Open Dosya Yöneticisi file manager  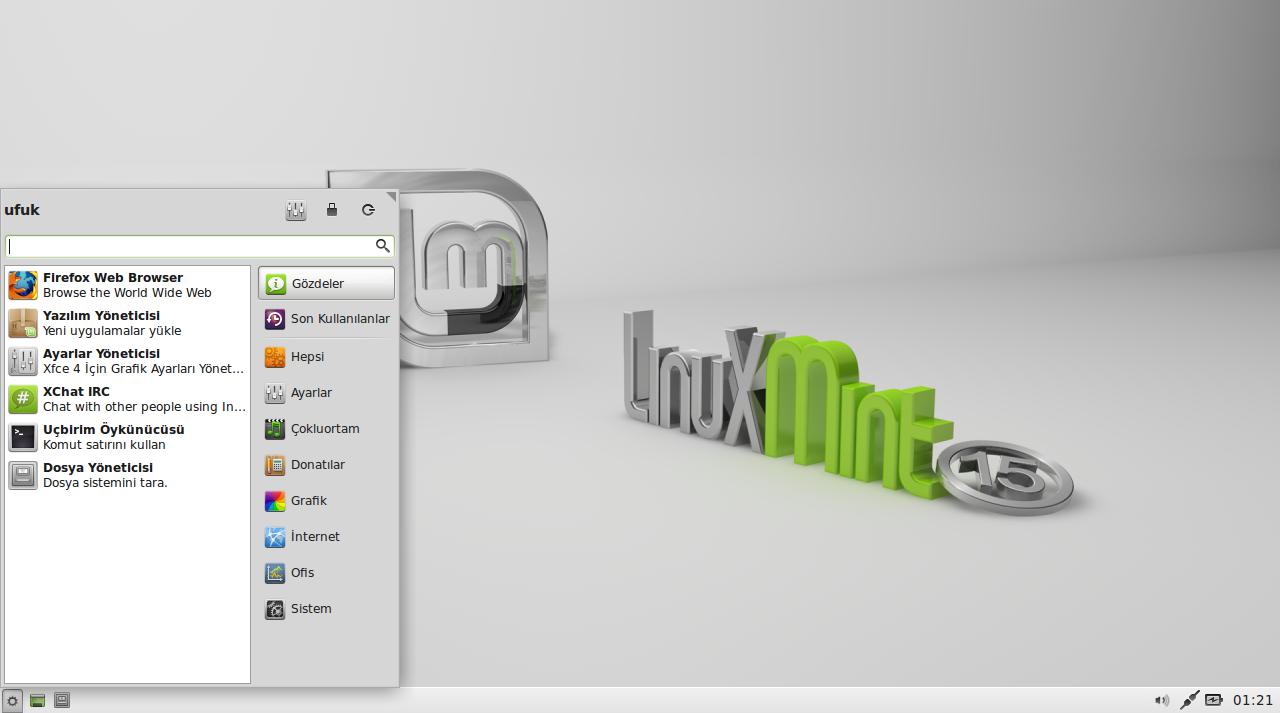(x=100, y=474)
